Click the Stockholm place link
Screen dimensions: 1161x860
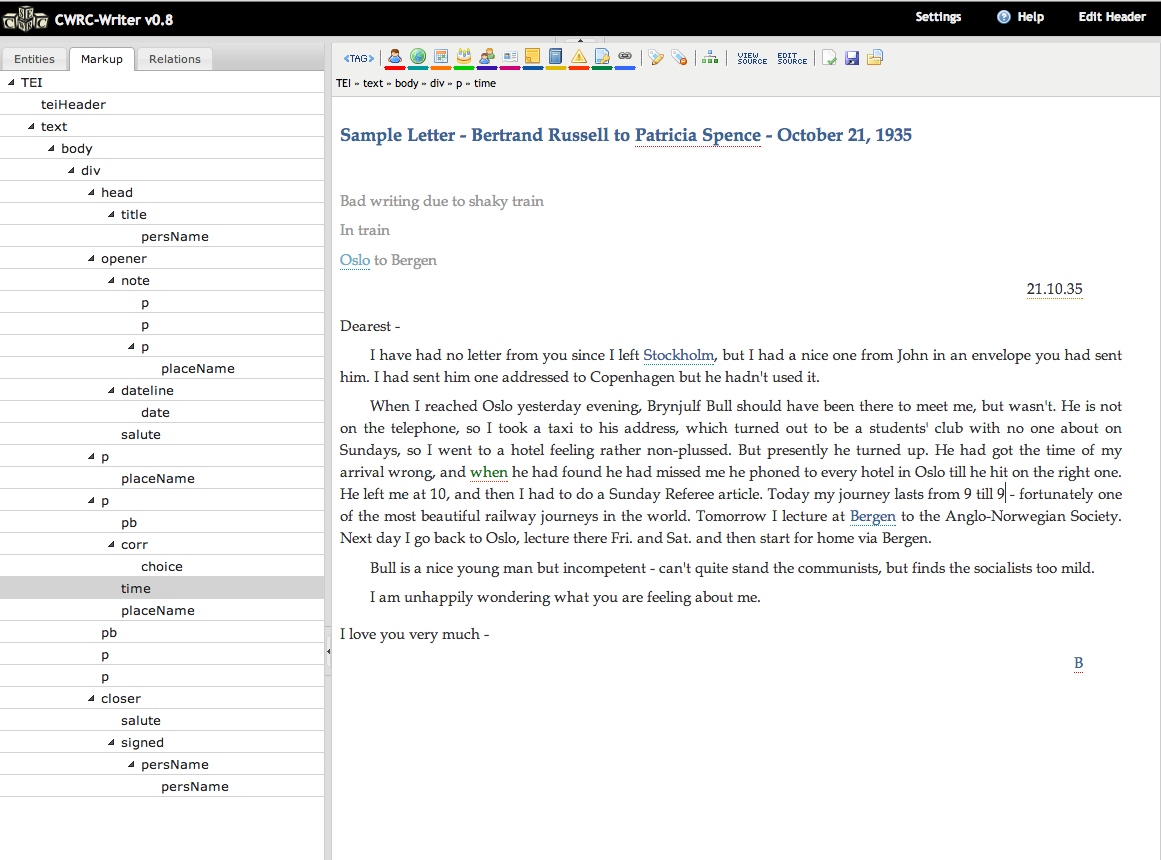678,355
